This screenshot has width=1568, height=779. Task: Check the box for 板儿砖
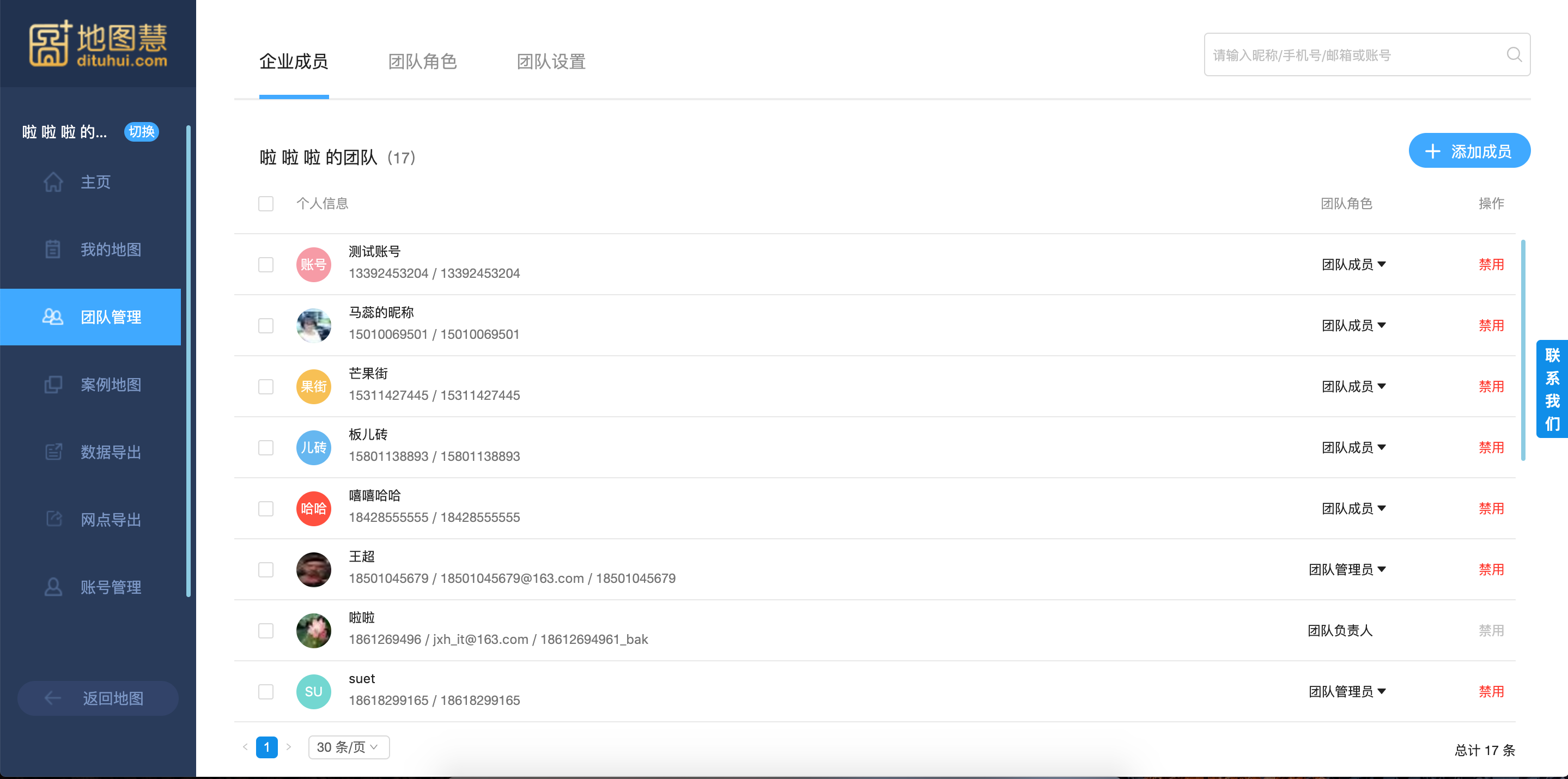coord(265,448)
